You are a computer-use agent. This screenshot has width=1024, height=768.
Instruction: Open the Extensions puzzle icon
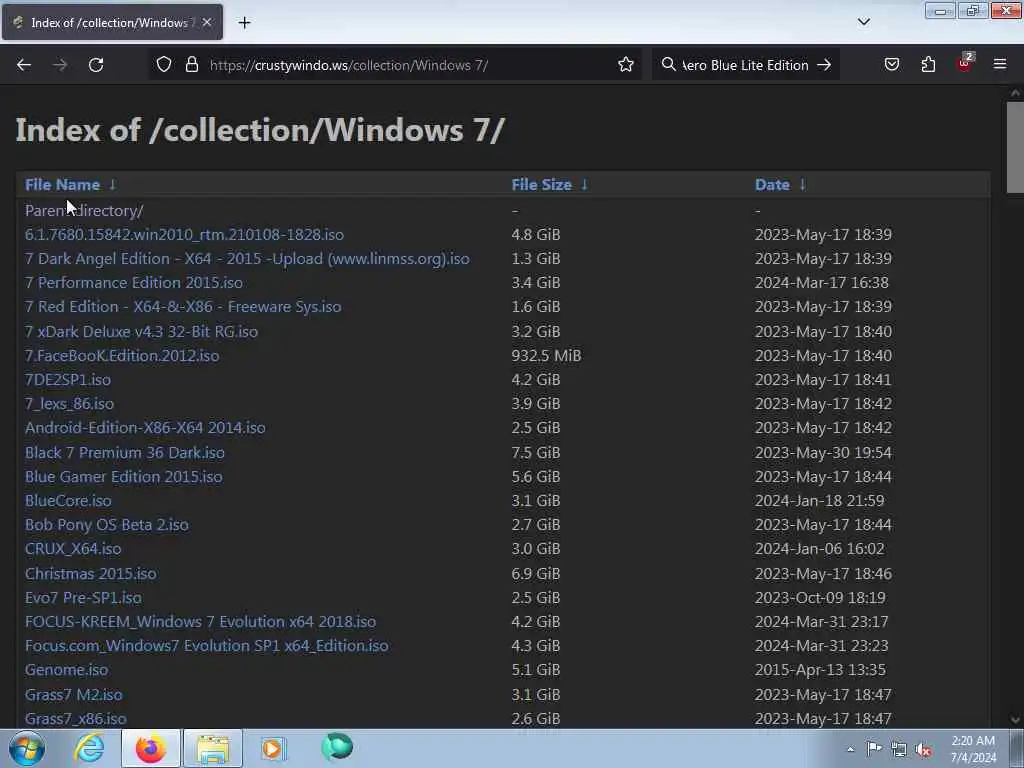[x=928, y=65]
